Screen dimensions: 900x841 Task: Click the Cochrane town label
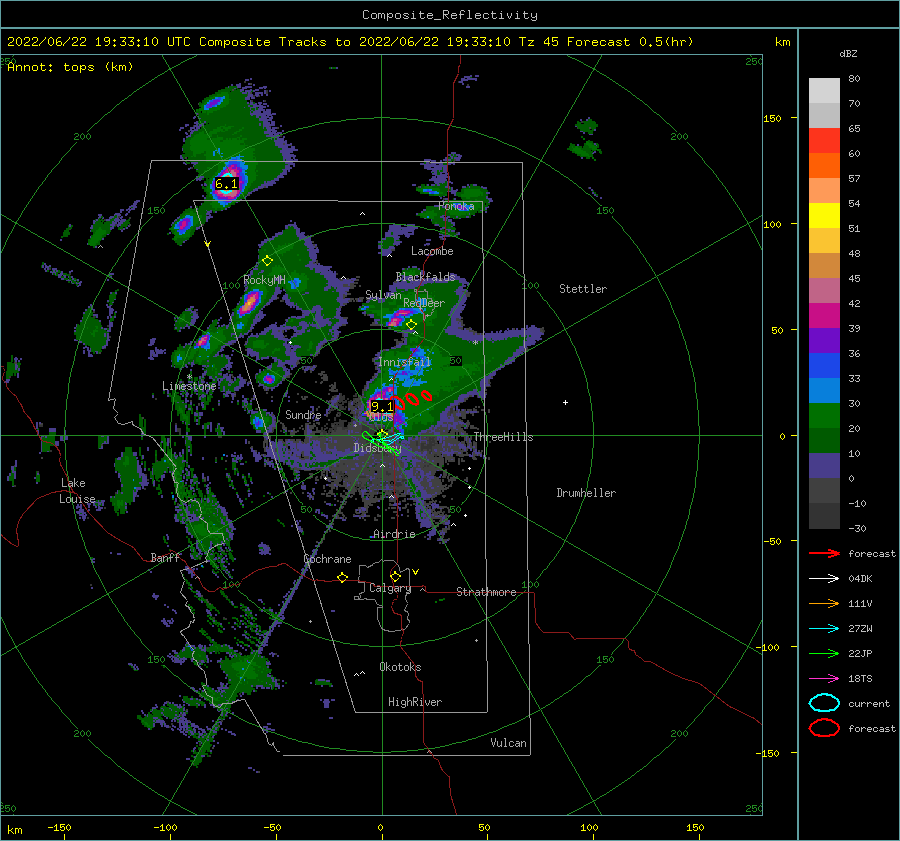pyautogui.click(x=327, y=559)
